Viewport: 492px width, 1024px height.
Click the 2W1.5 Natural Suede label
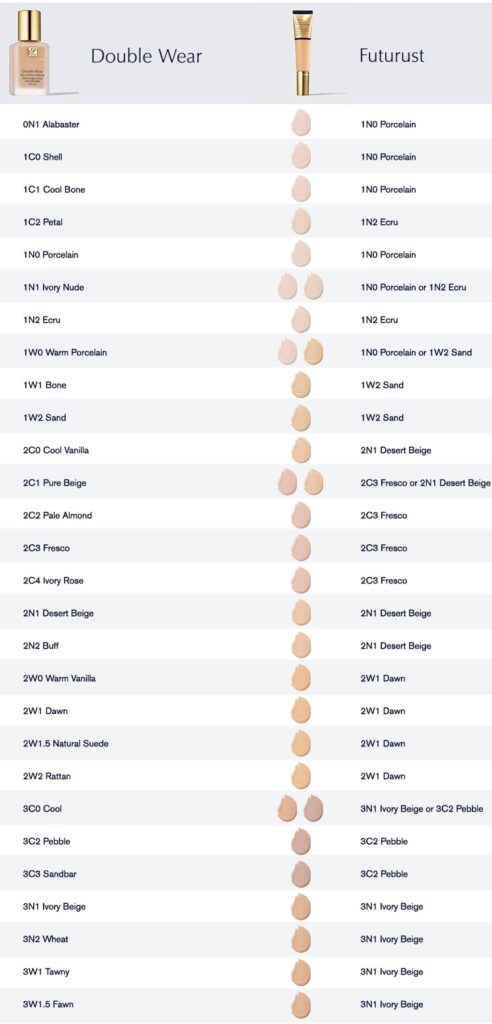65,743
